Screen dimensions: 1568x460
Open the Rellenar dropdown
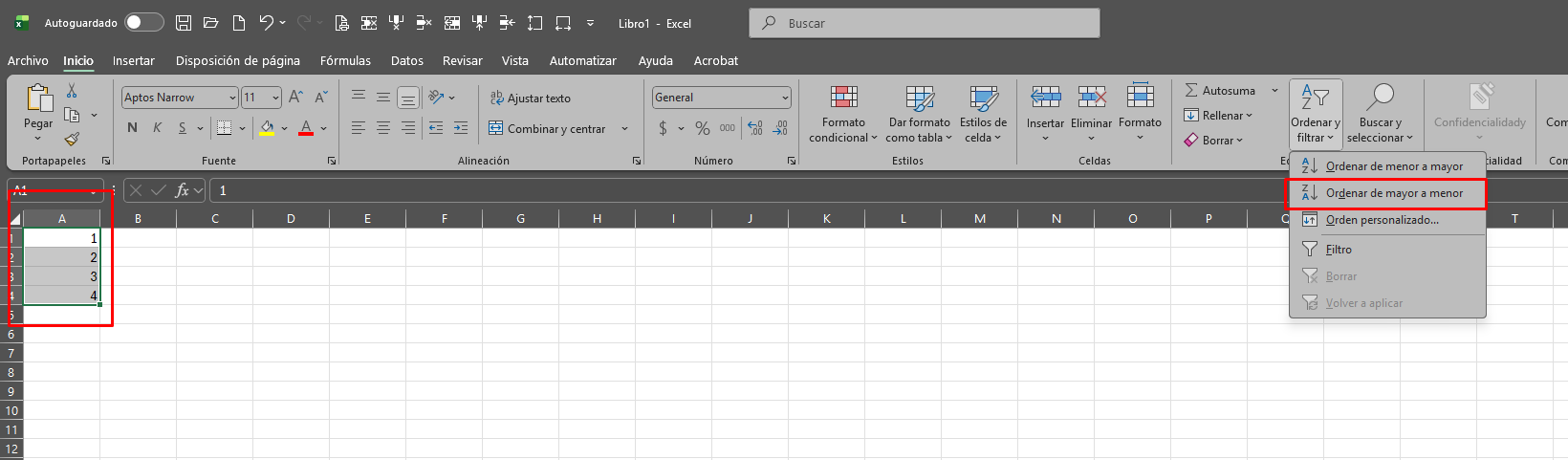(1218, 116)
